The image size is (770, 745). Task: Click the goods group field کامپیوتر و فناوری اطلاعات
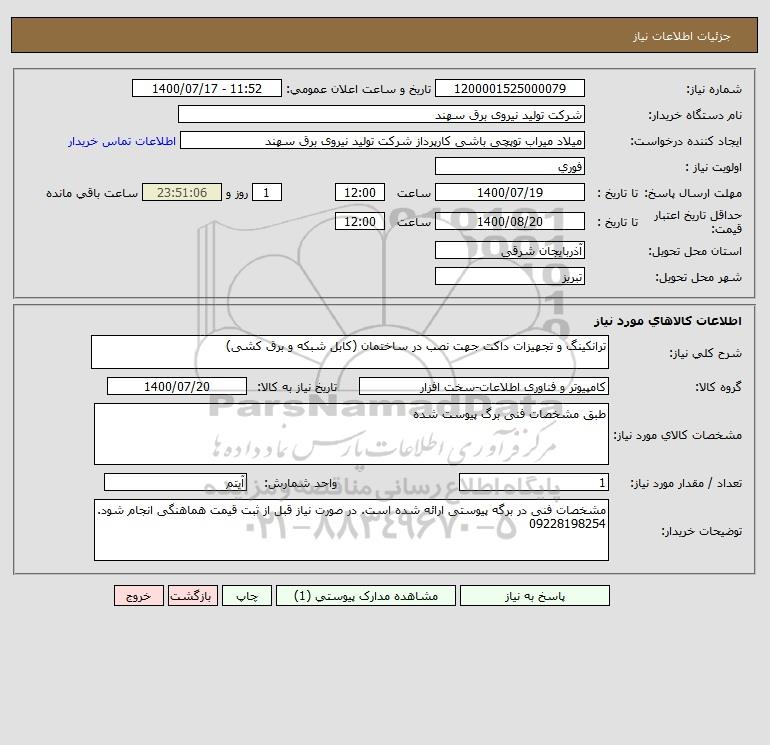point(484,386)
